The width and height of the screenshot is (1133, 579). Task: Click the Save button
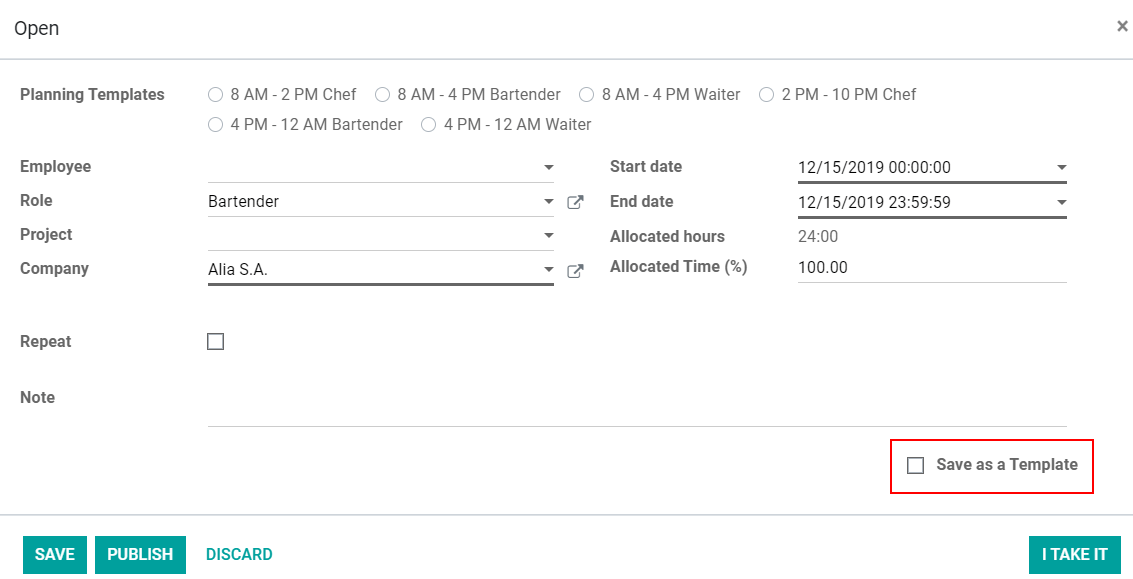click(x=55, y=554)
